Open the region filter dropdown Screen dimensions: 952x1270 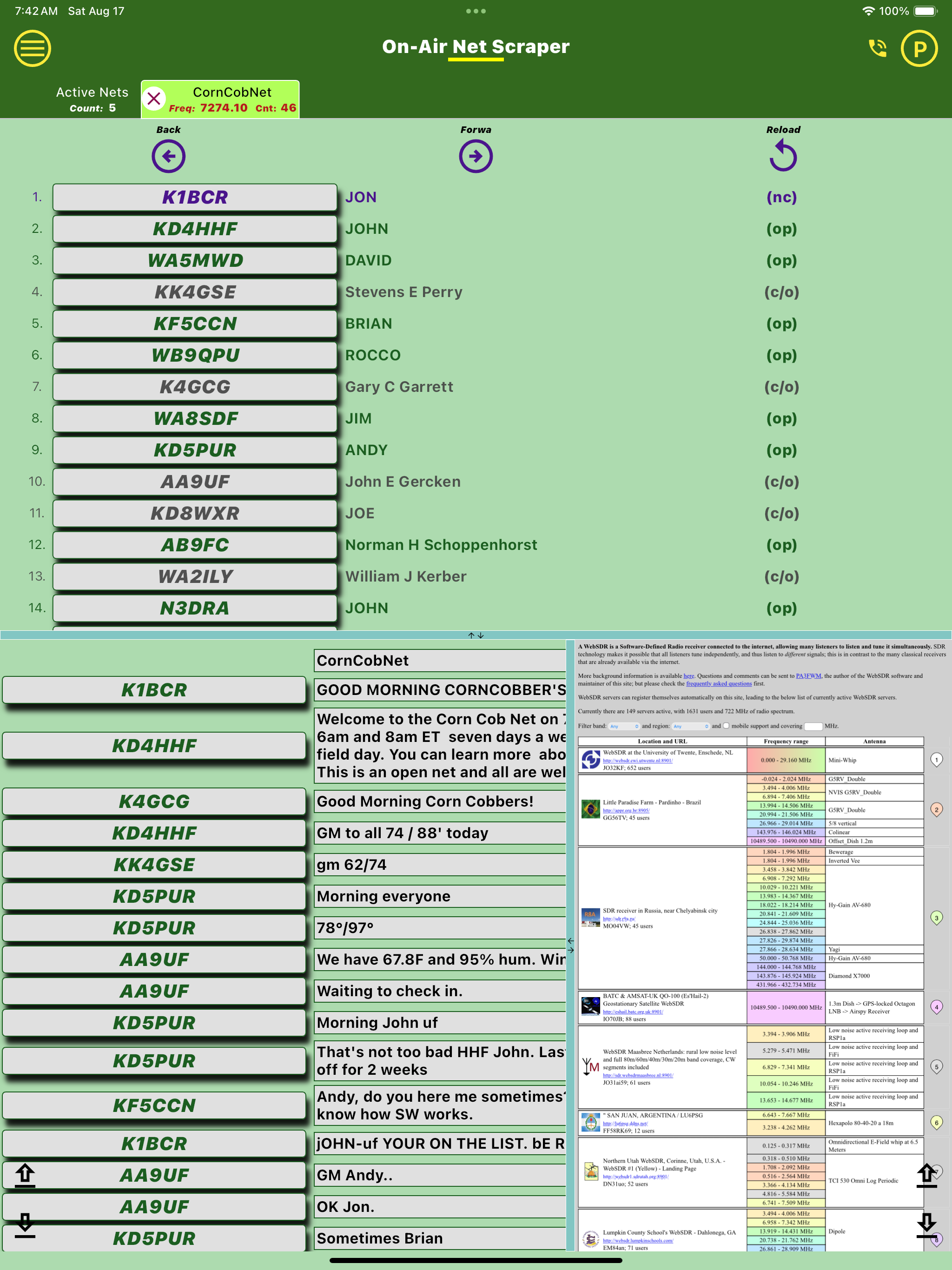tap(691, 726)
